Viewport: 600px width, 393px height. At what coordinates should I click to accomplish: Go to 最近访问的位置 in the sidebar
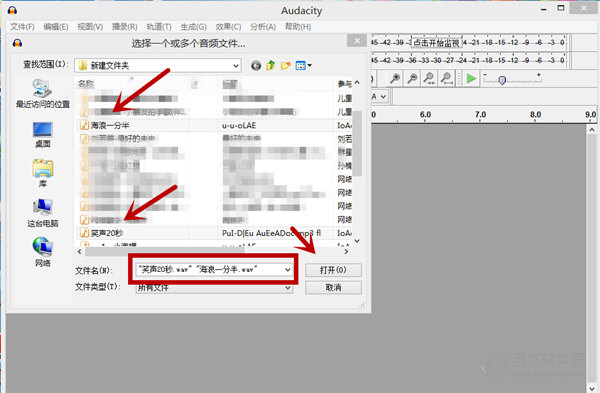(42, 94)
